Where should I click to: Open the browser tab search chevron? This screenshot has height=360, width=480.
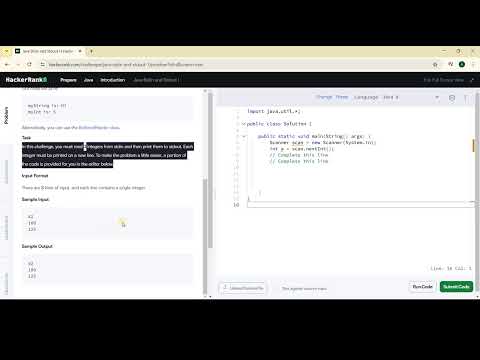[6, 51]
